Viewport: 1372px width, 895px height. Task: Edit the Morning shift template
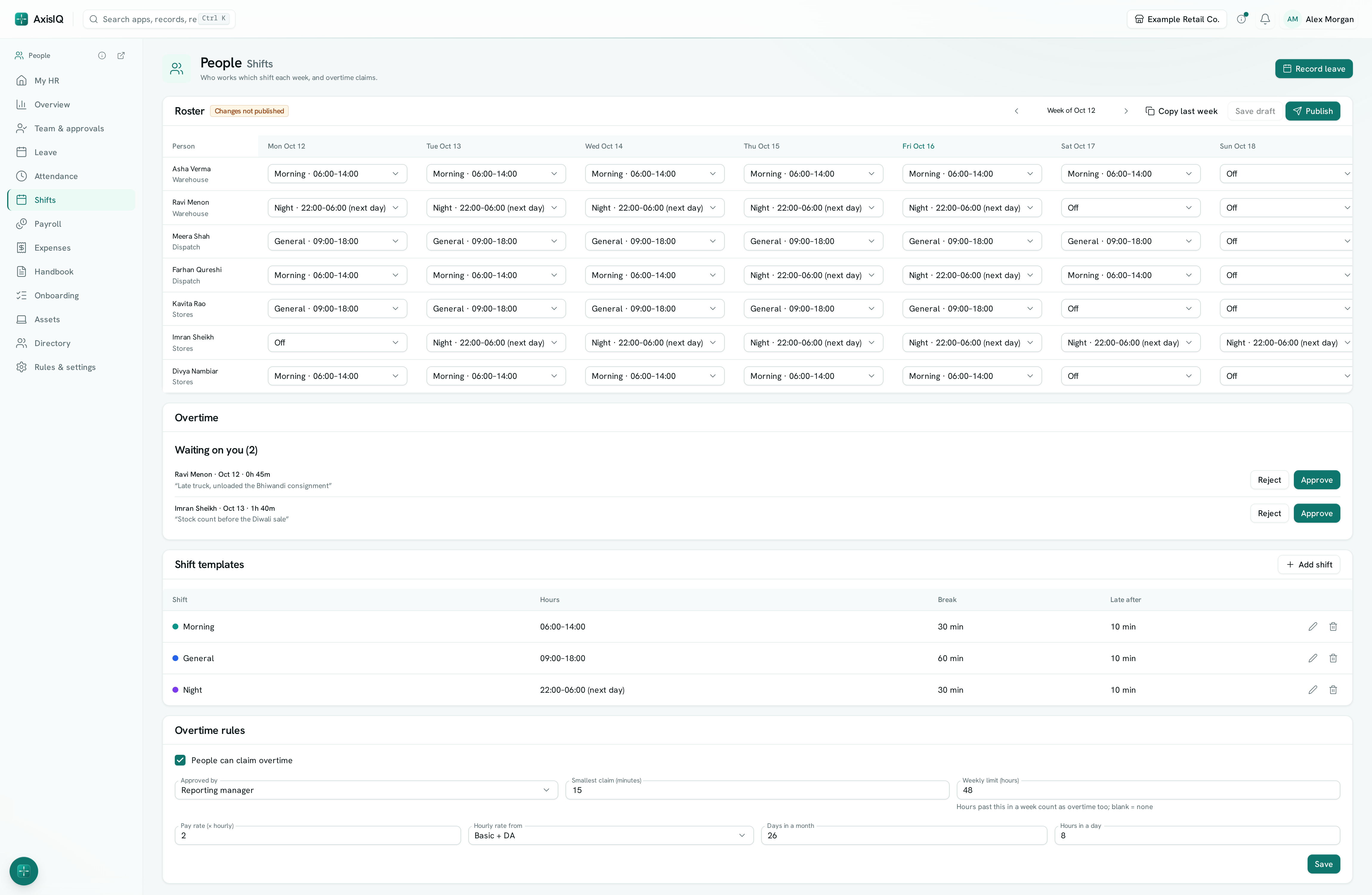point(1313,626)
